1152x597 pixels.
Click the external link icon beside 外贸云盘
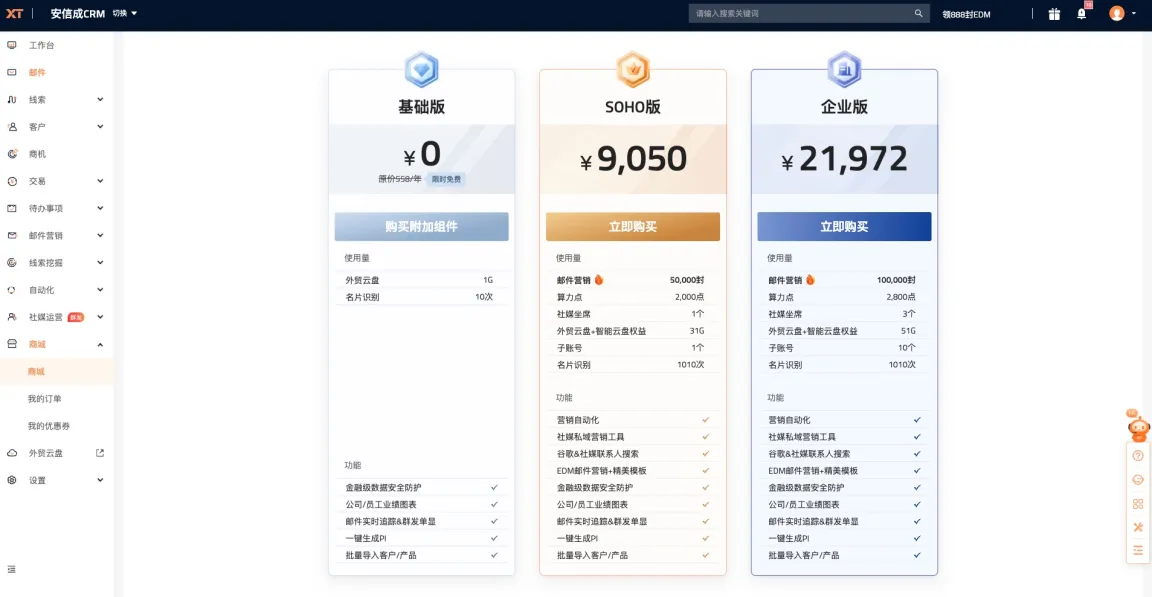click(x=100, y=453)
